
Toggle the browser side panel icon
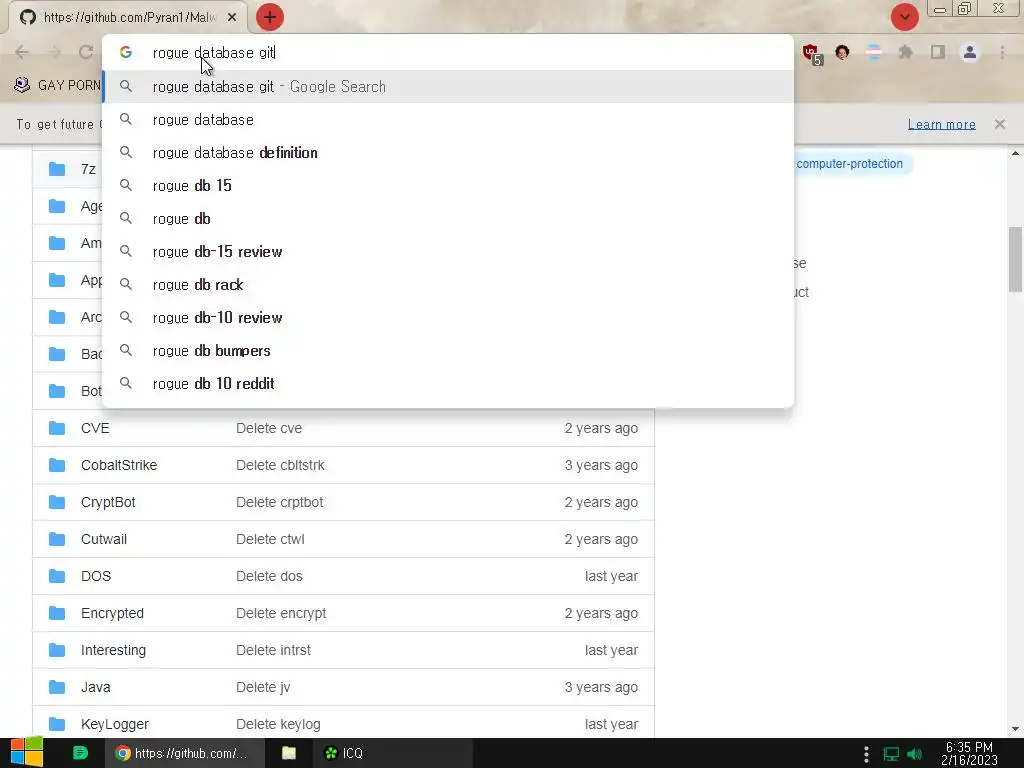tap(938, 52)
